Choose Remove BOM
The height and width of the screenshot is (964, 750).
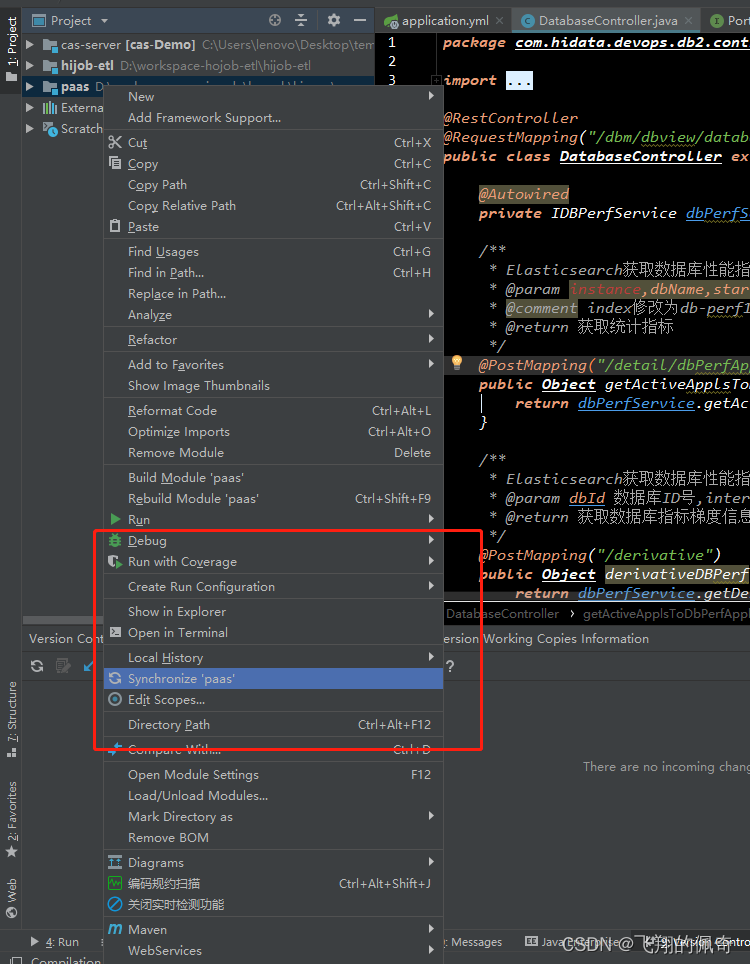point(274,837)
